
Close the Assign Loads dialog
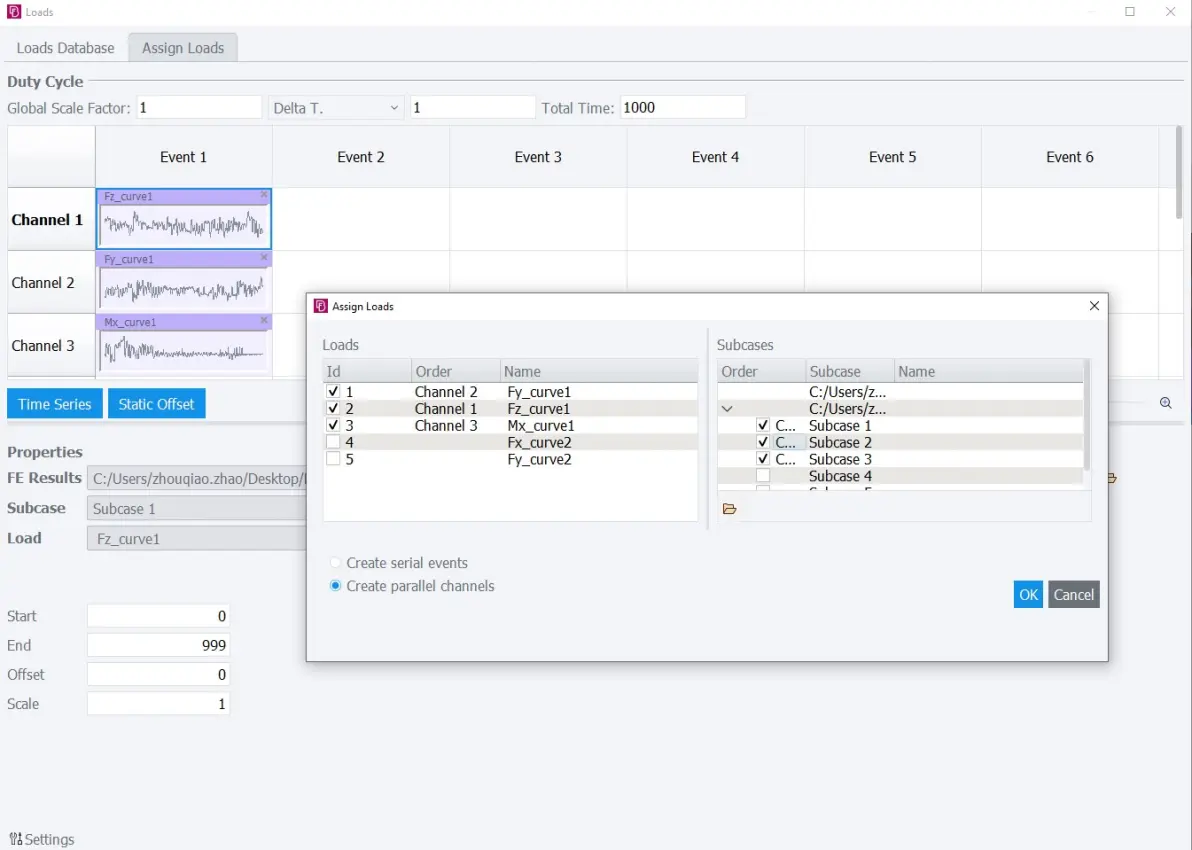[1094, 306]
